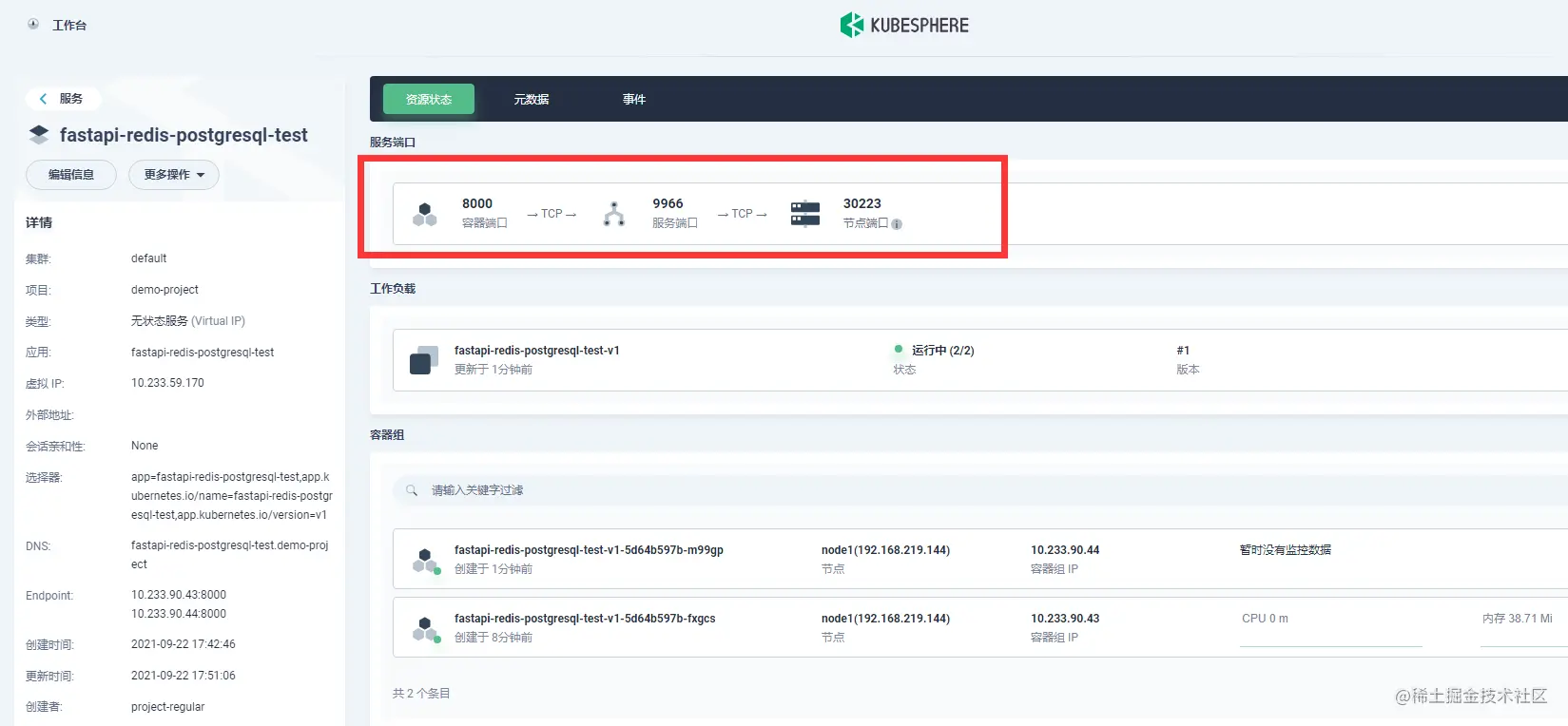Image resolution: width=1568 pixels, height=726 pixels.
Task: Click the pod icon for m99gp
Action: coord(425,561)
